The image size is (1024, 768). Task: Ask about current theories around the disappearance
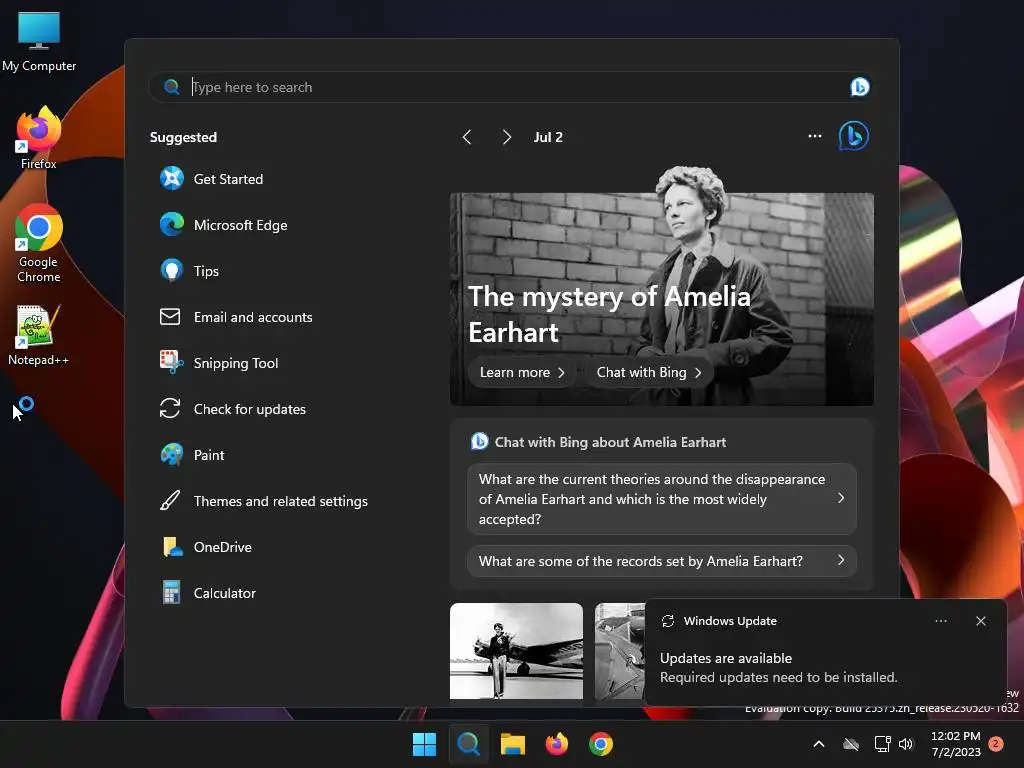point(662,499)
